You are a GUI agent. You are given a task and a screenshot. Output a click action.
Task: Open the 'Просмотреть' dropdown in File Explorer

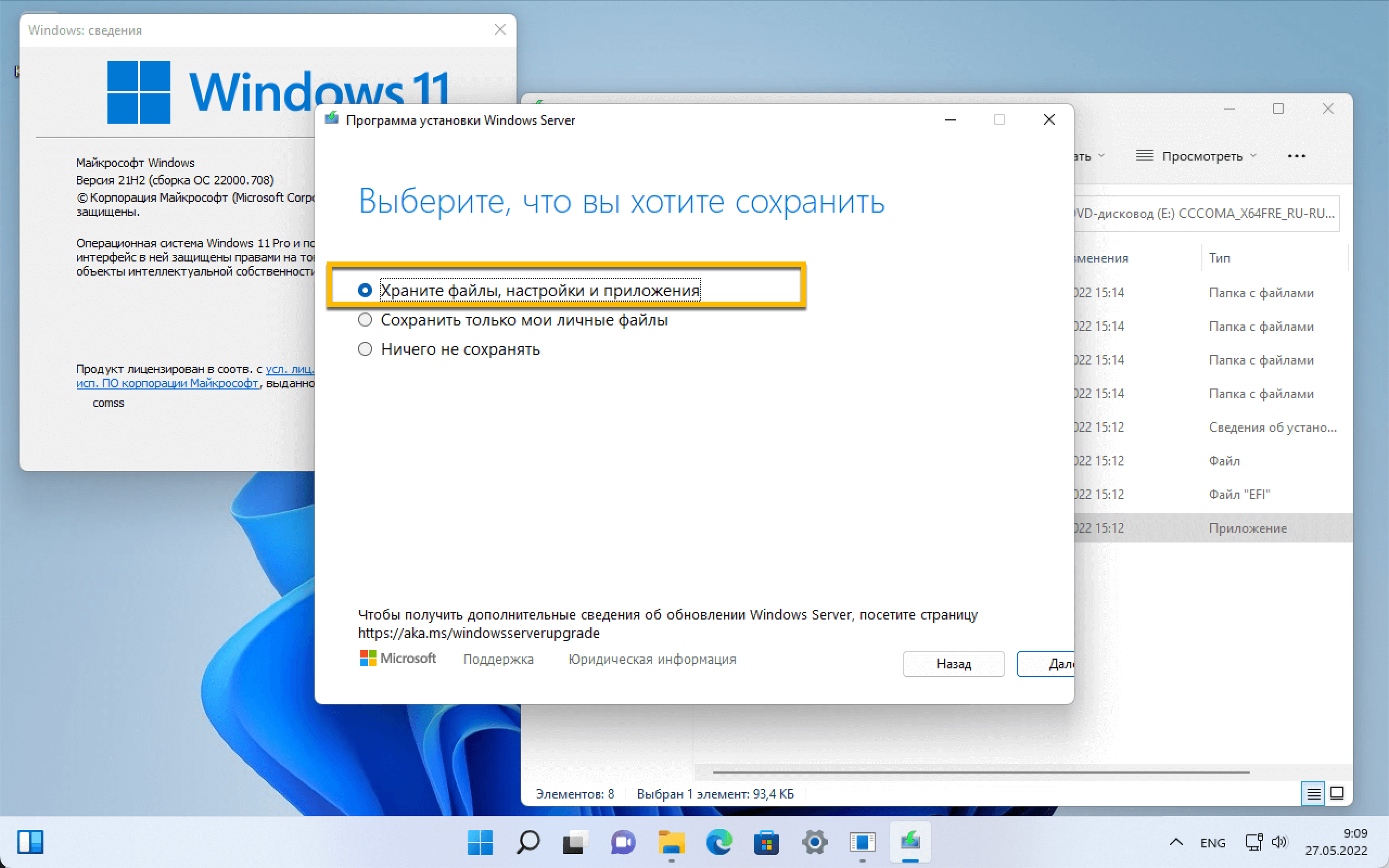click(1197, 156)
